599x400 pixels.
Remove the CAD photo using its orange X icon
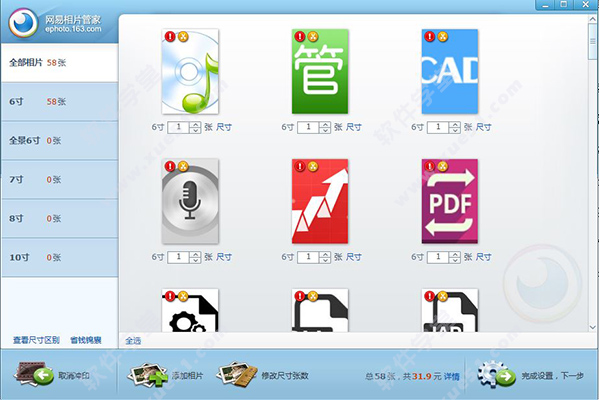(x=443, y=37)
